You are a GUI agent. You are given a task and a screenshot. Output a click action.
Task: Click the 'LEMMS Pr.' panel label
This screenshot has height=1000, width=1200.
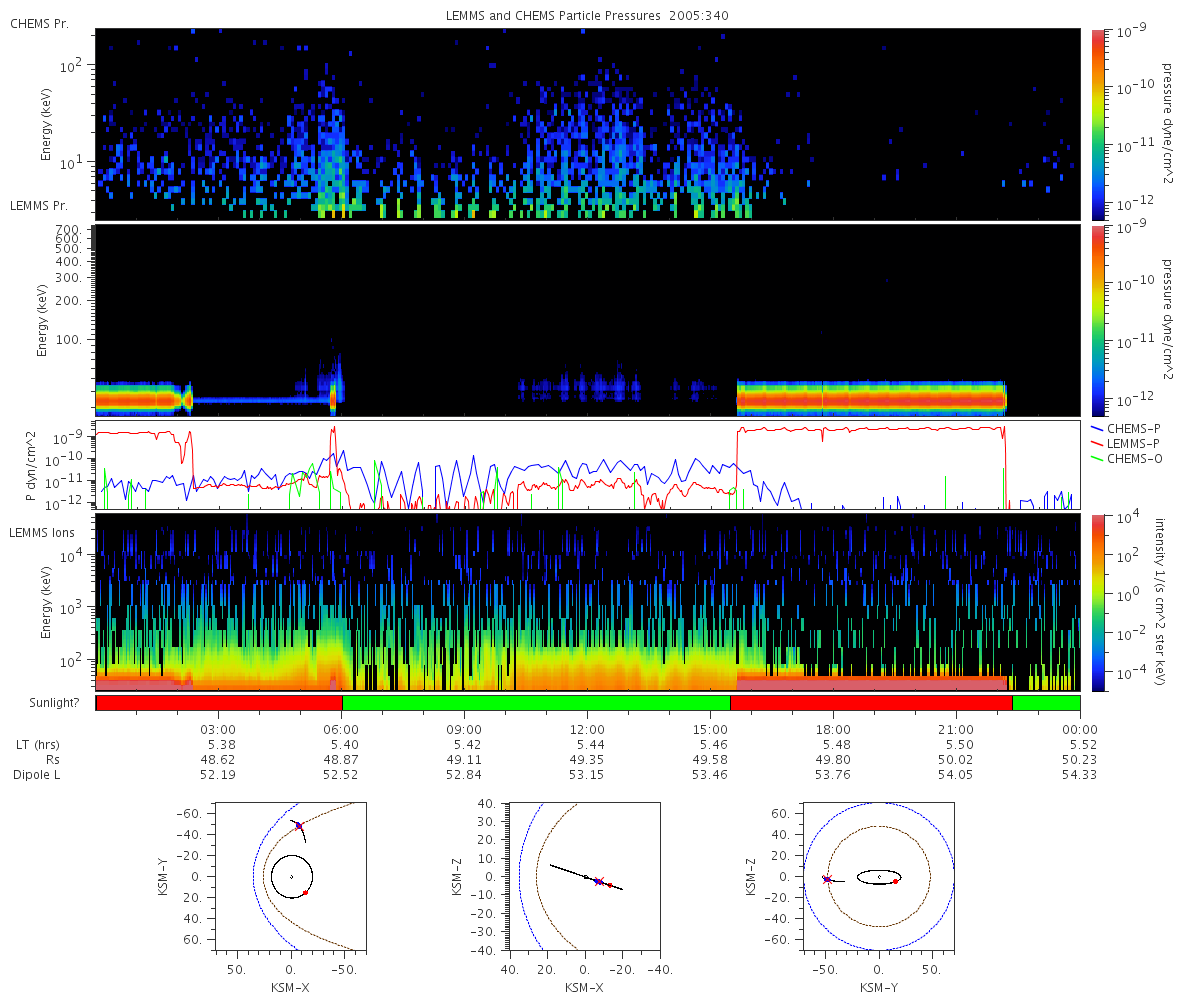point(39,206)
